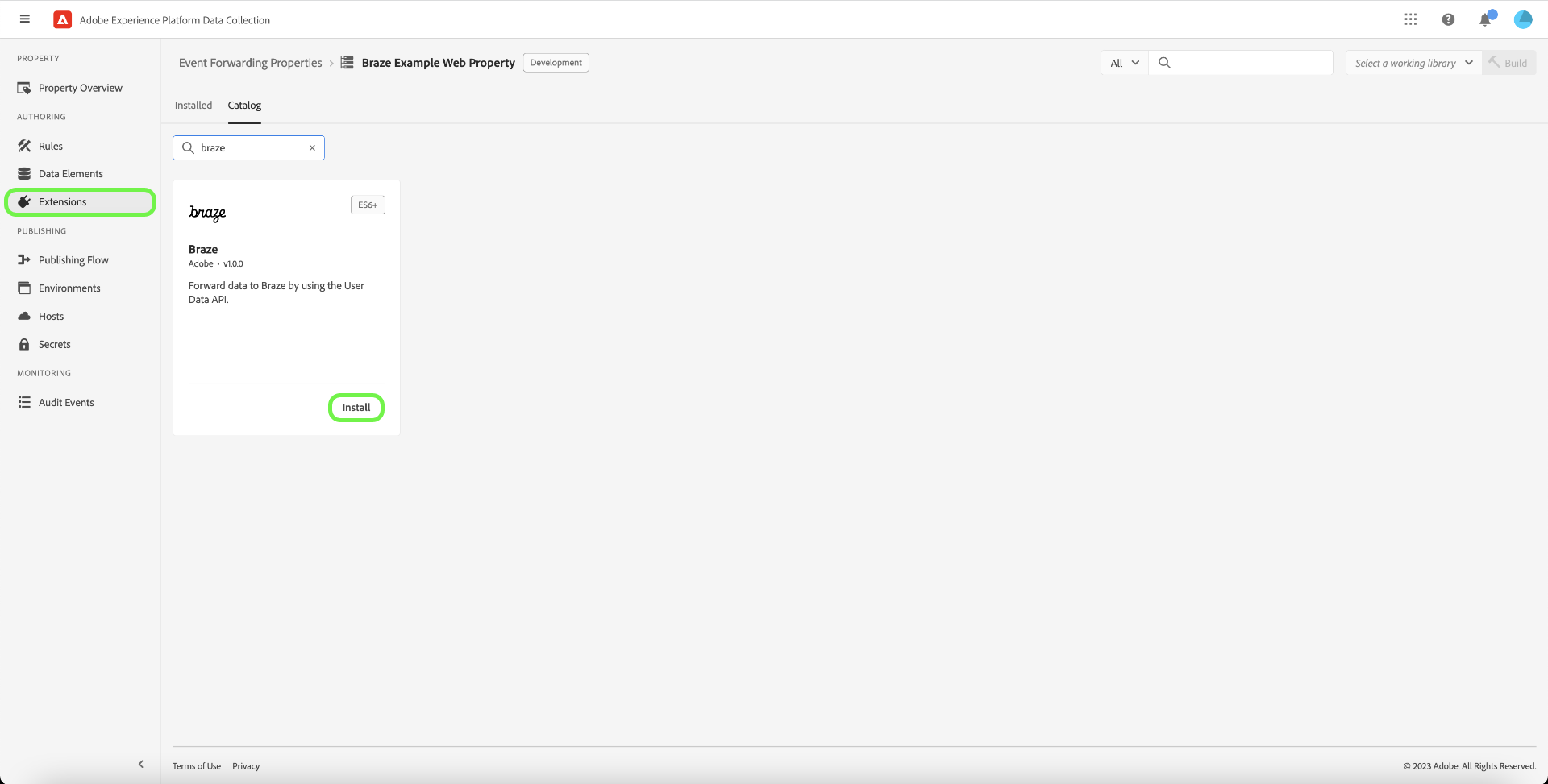Open Property Overview page

80,88
